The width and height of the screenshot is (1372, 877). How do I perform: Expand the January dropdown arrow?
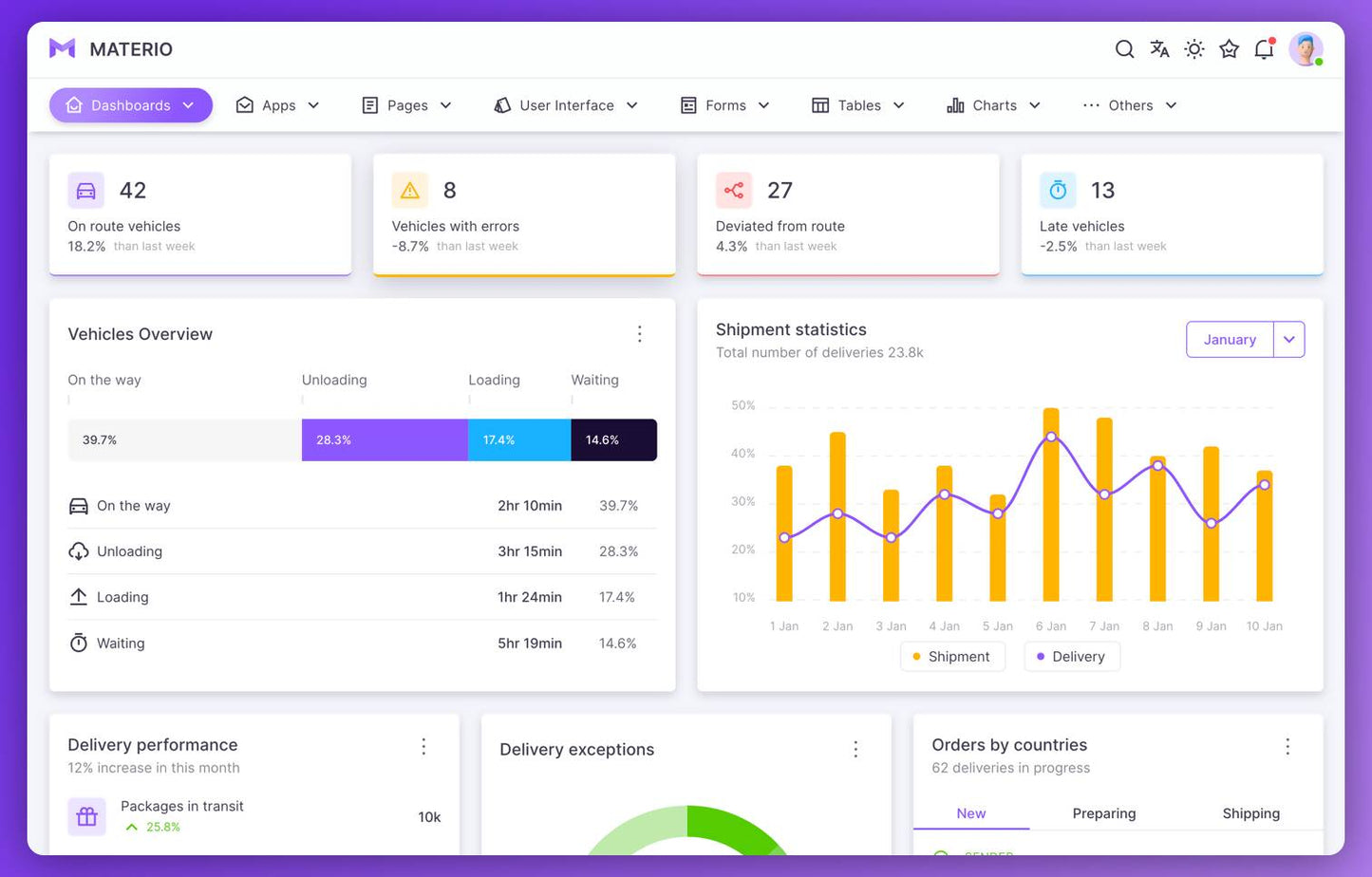[x=1288, y=340]
